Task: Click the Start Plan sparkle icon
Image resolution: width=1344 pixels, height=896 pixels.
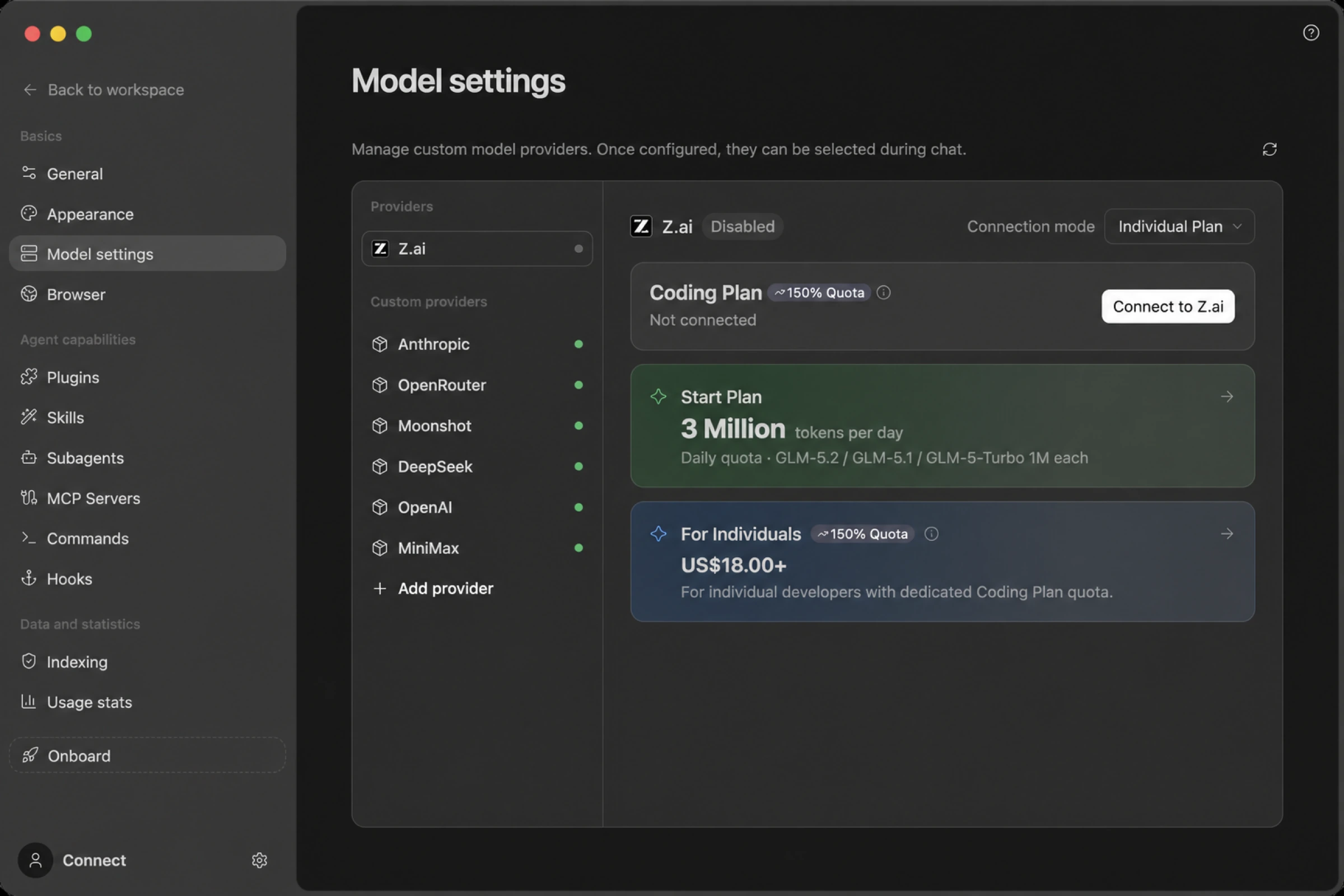Action: (659, 396)
